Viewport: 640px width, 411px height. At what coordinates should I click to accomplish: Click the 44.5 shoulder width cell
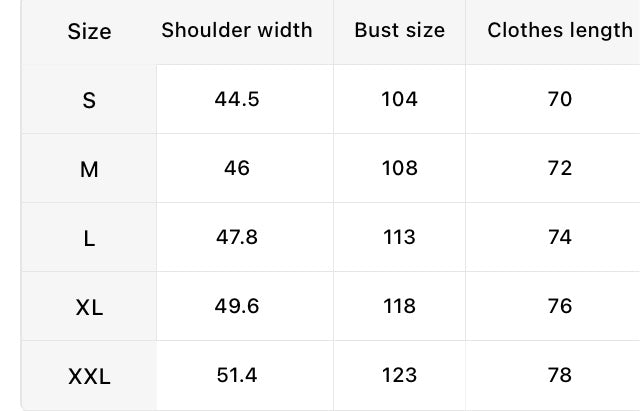pos(237,99)
